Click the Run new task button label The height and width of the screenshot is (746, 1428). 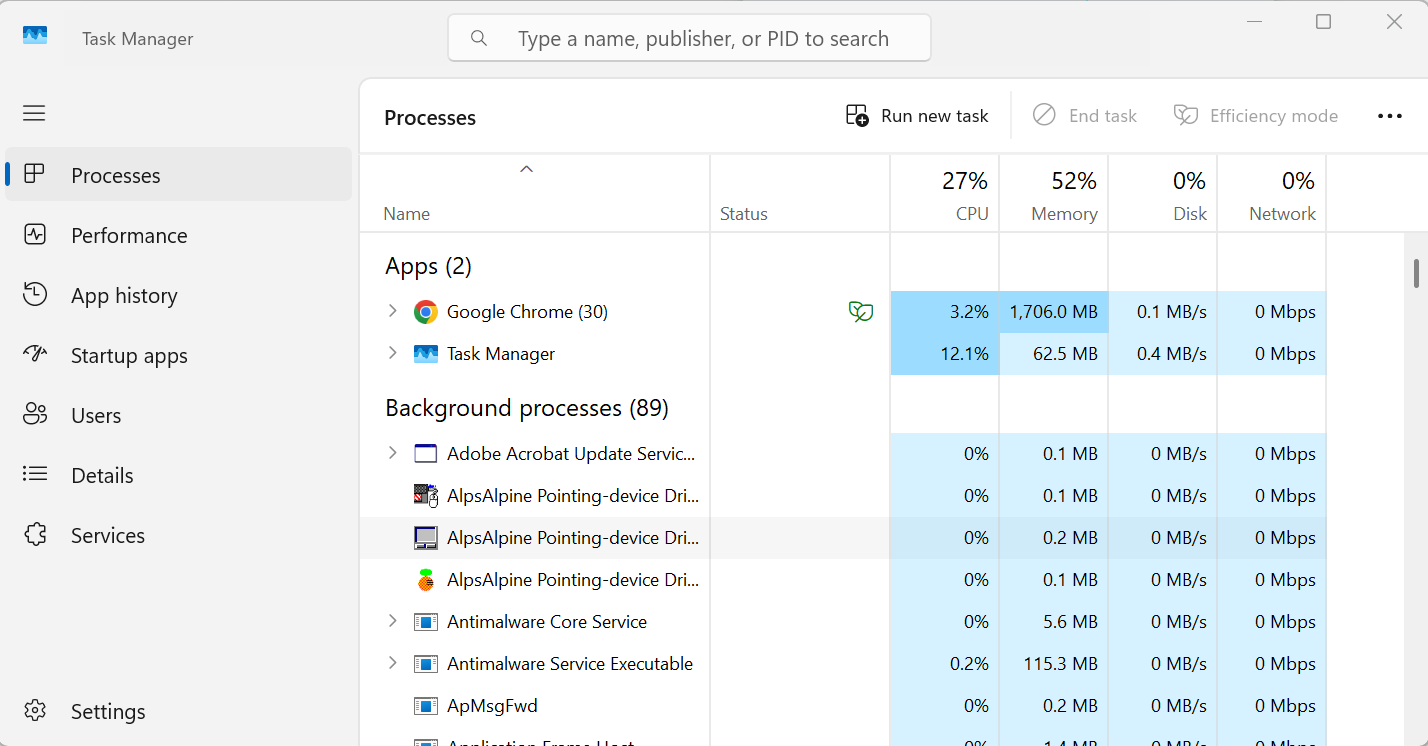coord(934,116)
